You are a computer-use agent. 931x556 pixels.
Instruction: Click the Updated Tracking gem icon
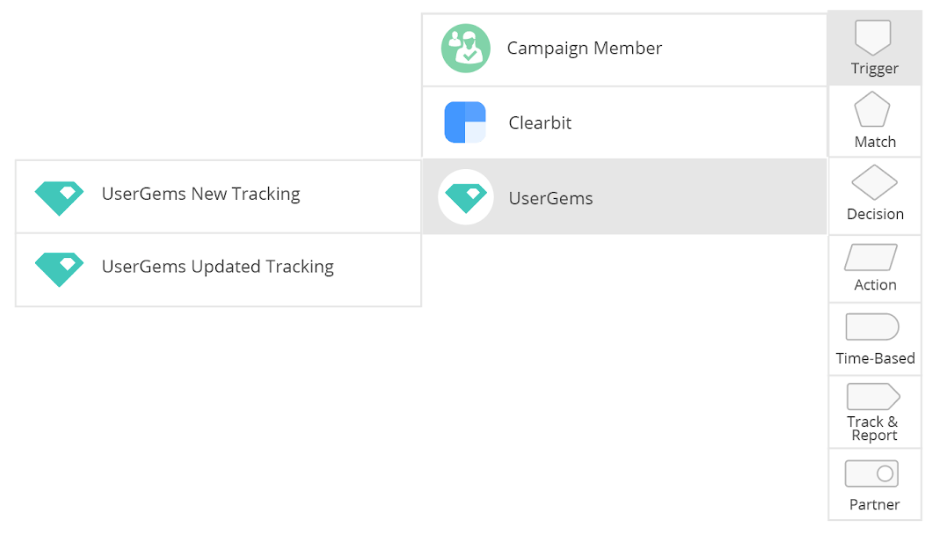59,270
